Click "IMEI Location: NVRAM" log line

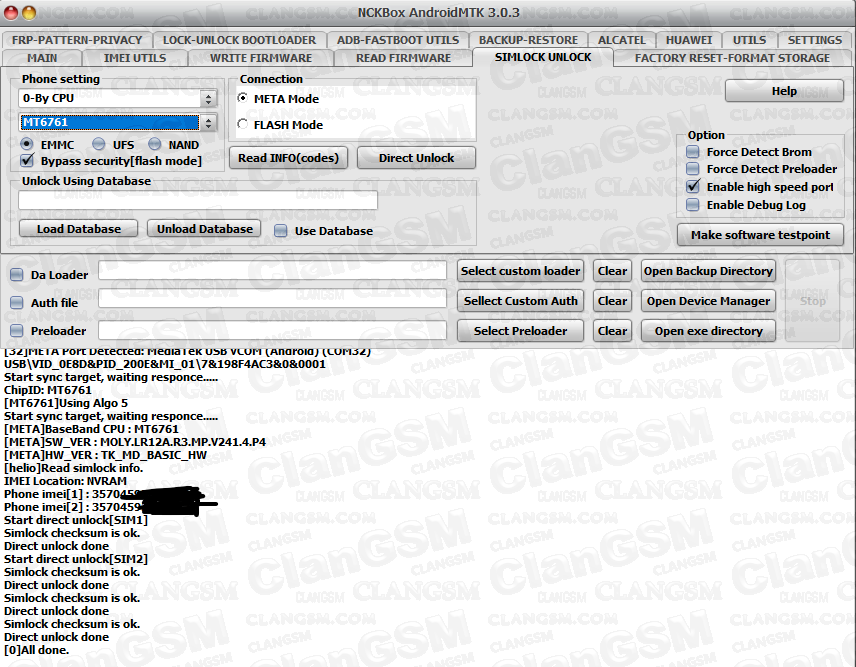(66, 481)
